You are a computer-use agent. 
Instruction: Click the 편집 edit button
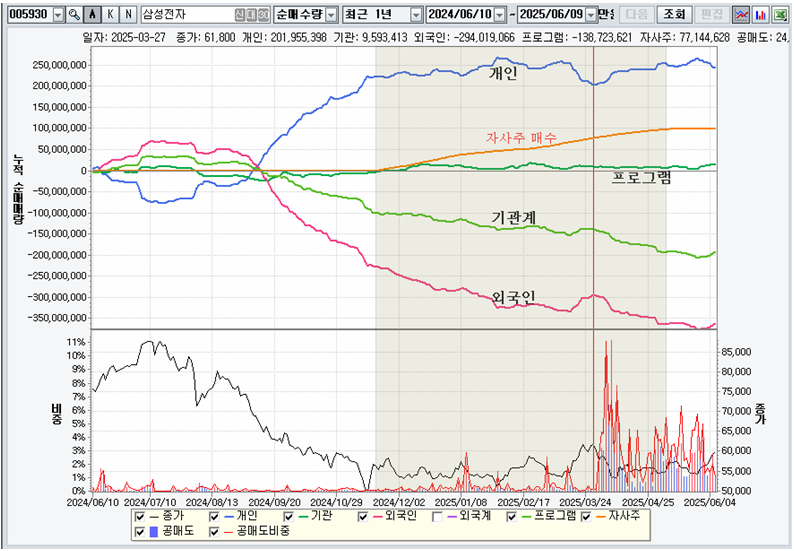pos(712,15)
